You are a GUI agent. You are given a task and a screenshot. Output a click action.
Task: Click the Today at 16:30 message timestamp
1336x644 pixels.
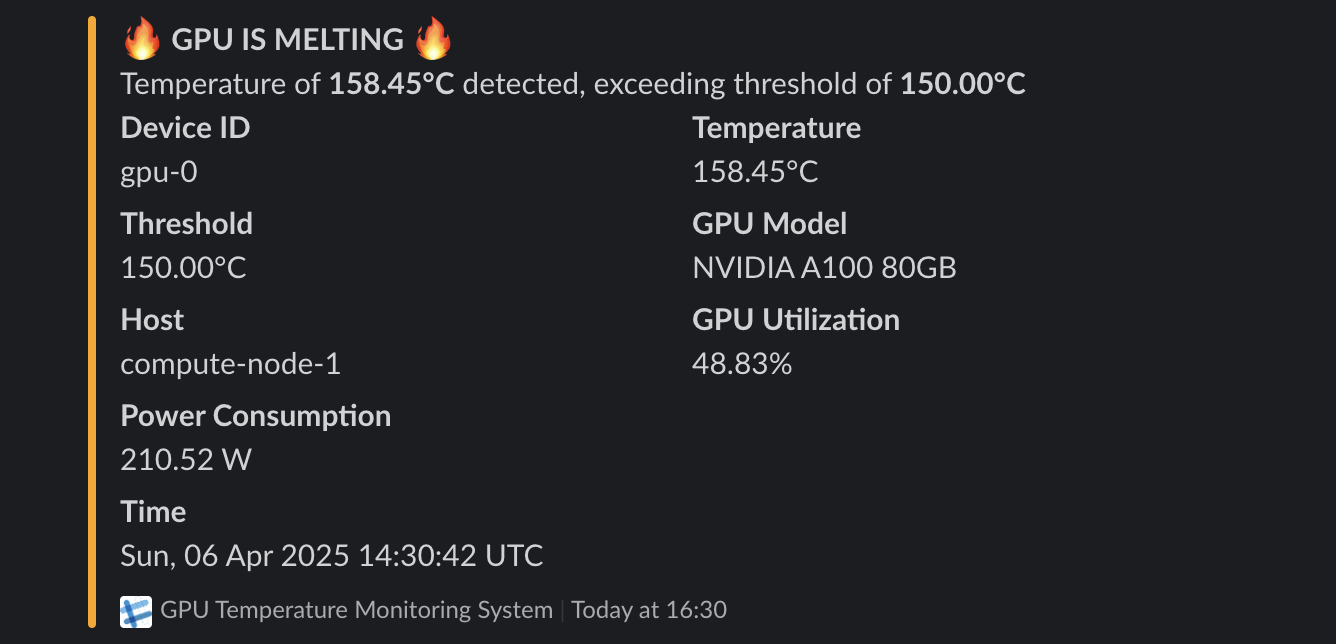[649, 610]
